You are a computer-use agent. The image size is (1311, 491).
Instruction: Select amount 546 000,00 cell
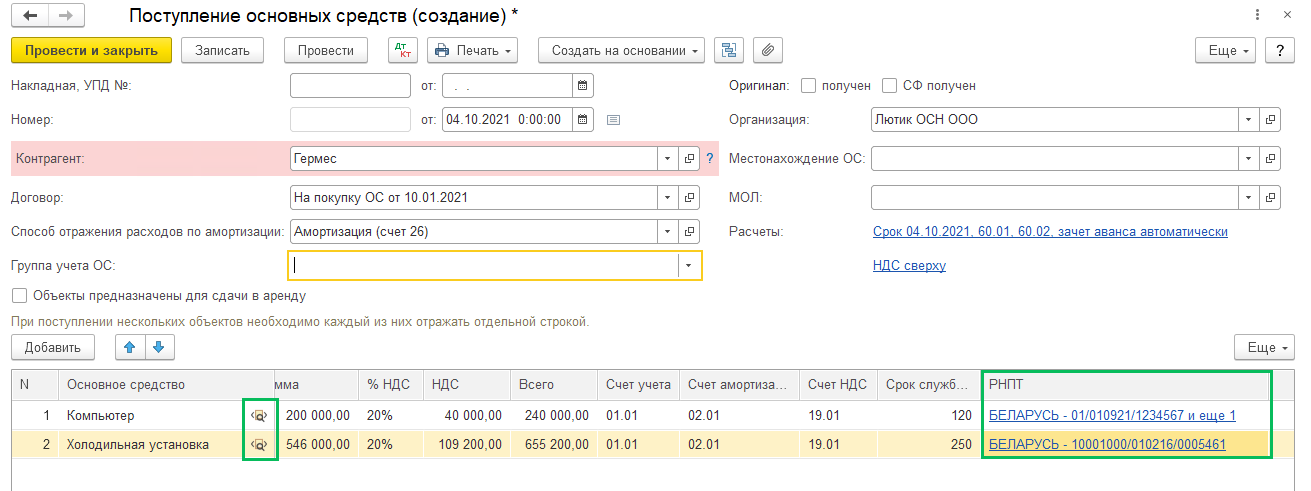pos(316,444)
